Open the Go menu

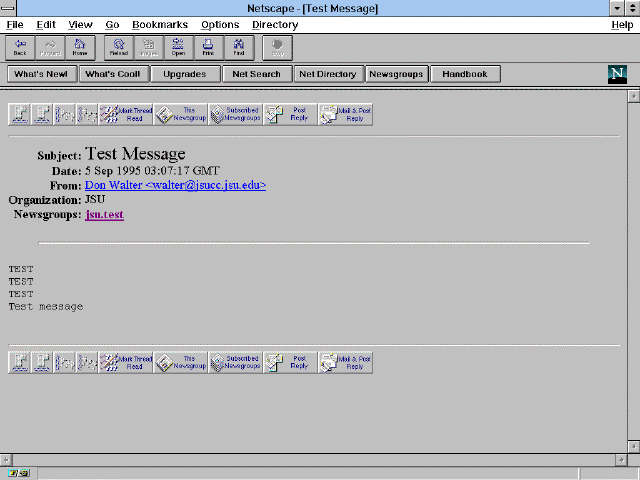click(112, 25)
